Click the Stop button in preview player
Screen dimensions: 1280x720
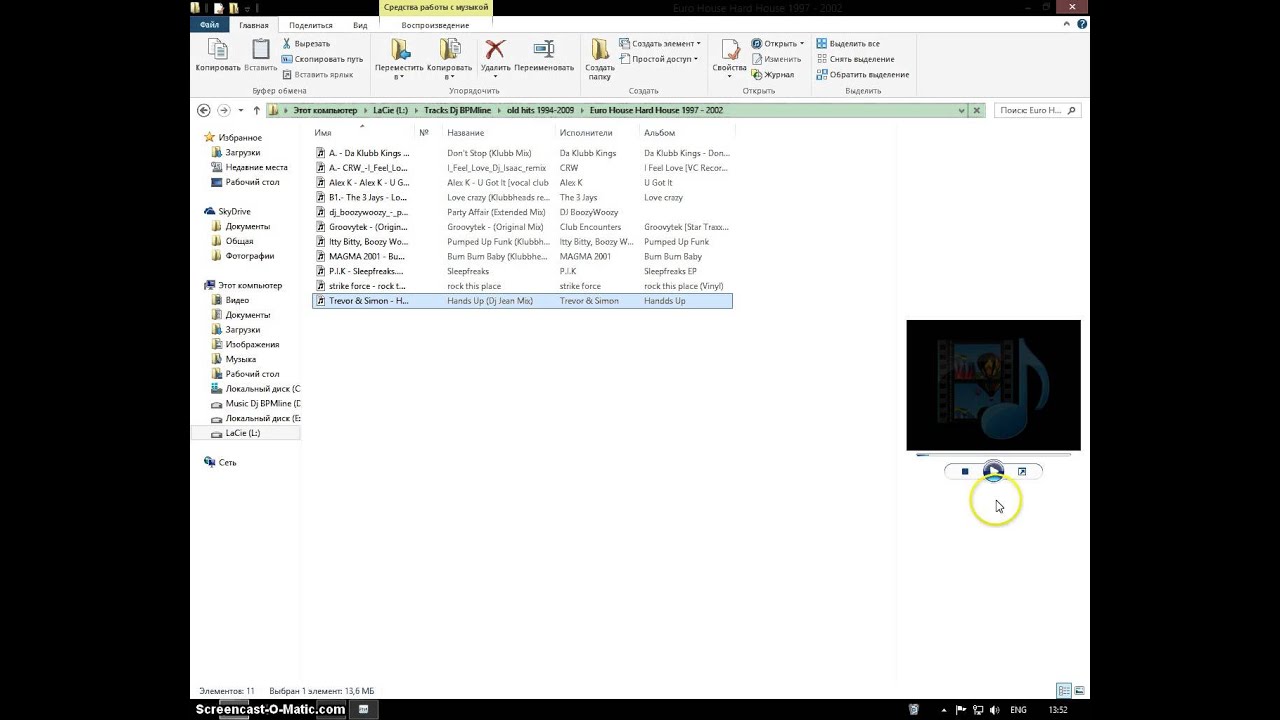(x=965, y=472)
